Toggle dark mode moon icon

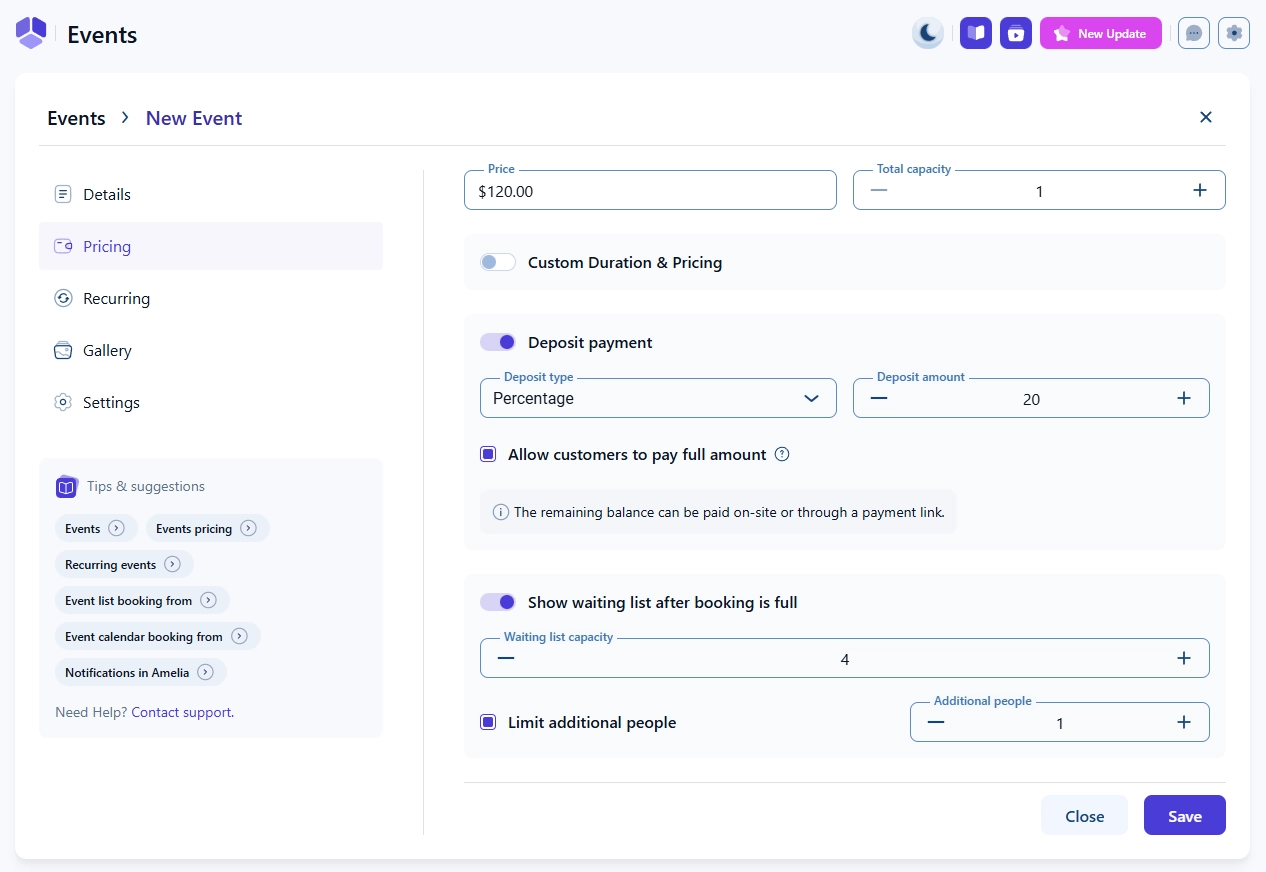pos(928,33)
